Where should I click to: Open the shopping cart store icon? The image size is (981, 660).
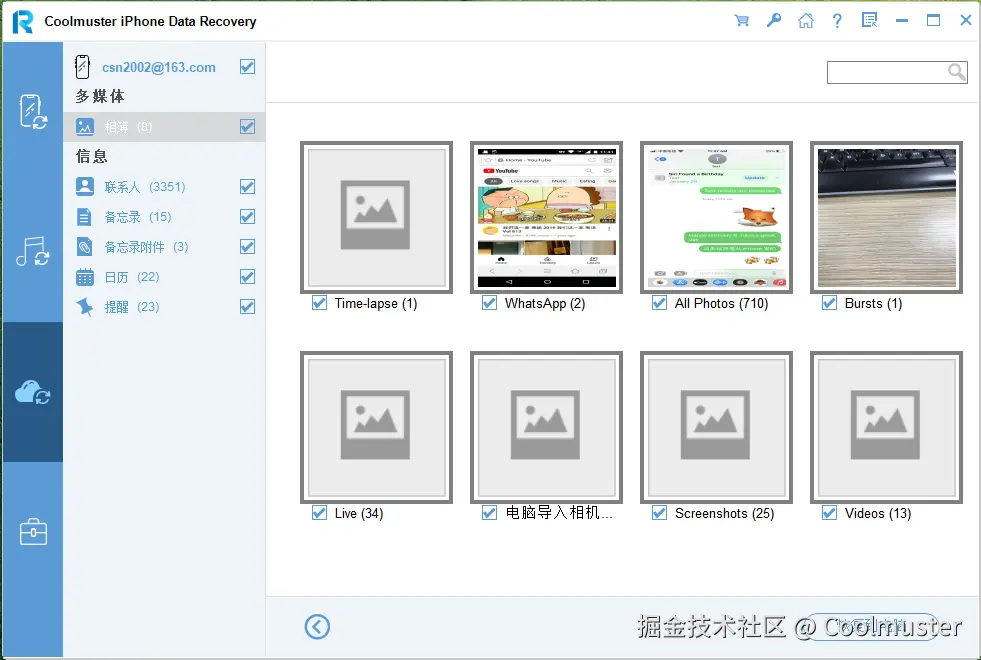pyautogui.click(x=741, y=20)
